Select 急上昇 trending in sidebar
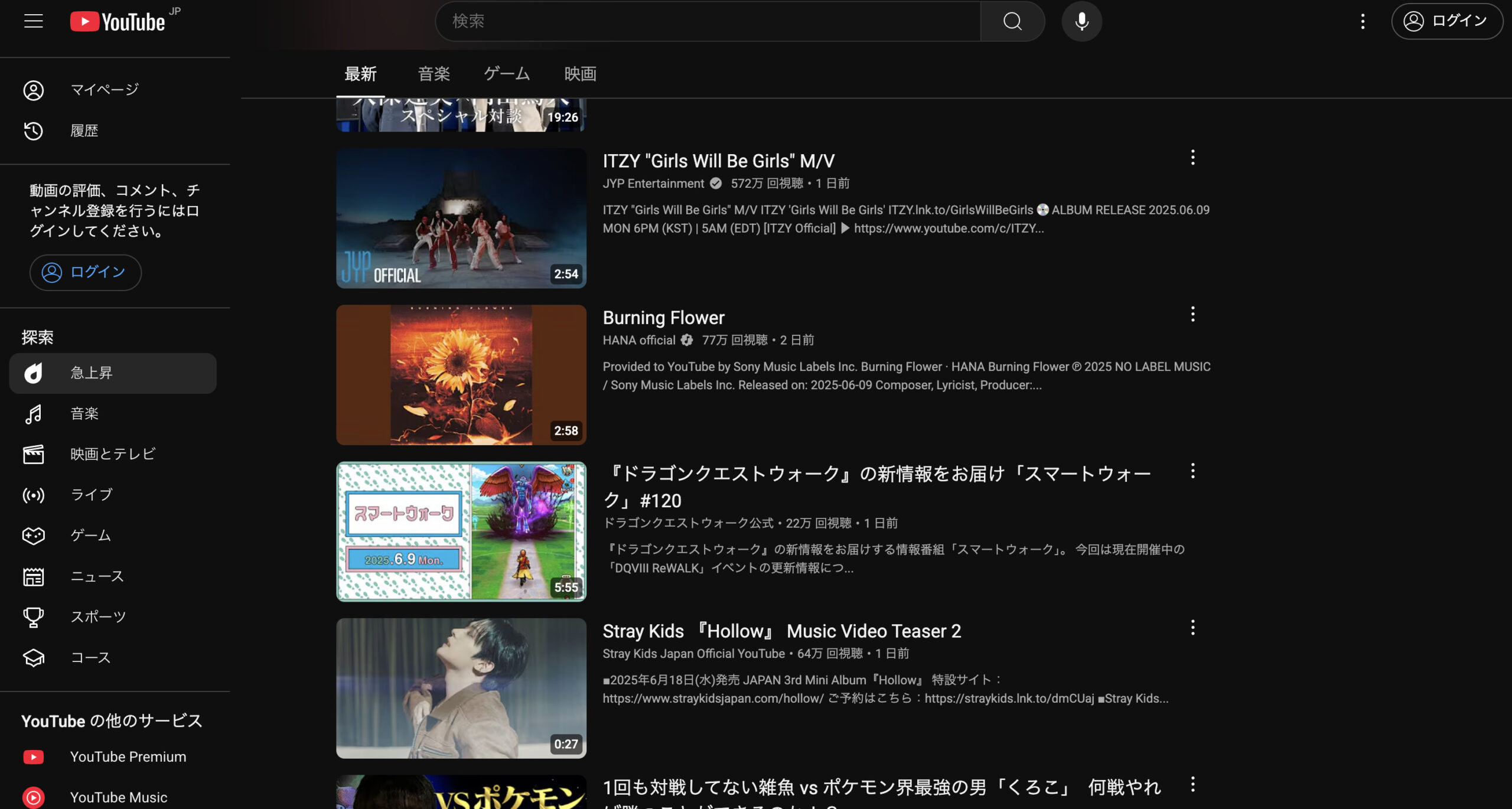The width and height of the screenshot is (1512, 809). point(113,373)
